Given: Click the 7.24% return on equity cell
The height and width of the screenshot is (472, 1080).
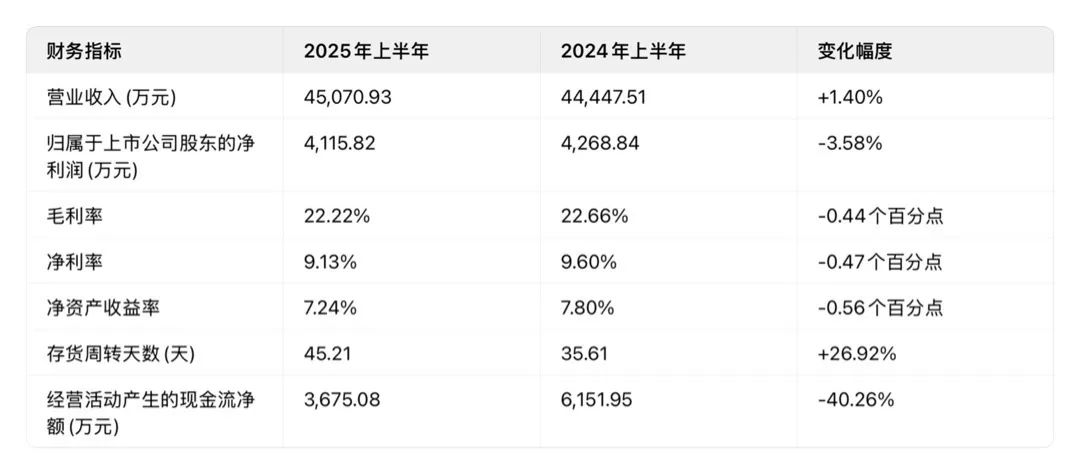Looking at the screenshot, I should pos(331,307).
